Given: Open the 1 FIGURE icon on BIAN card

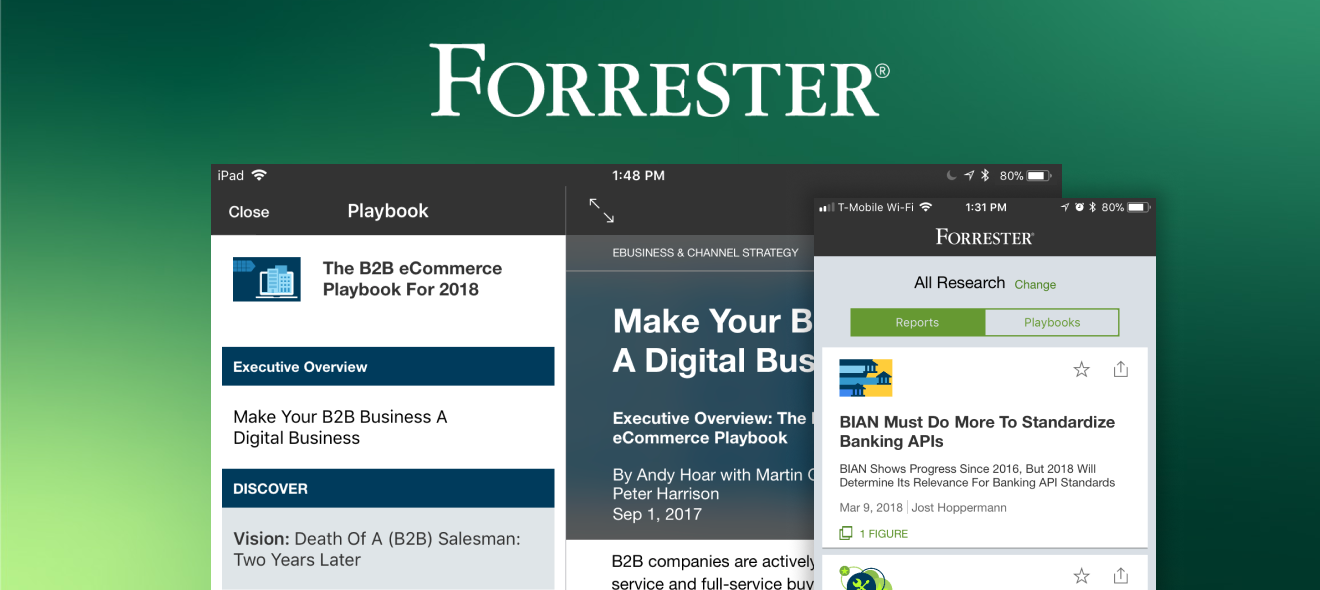Looking at the screenshot, I should (x=846, y=533).
